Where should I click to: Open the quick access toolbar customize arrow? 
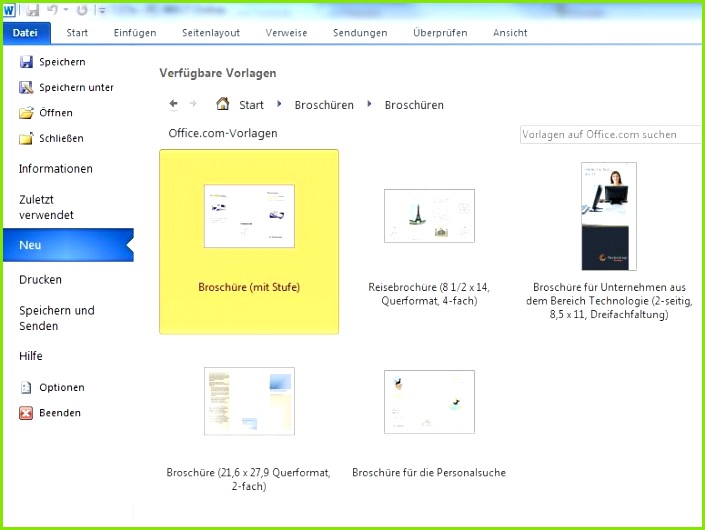click(101, 10)
